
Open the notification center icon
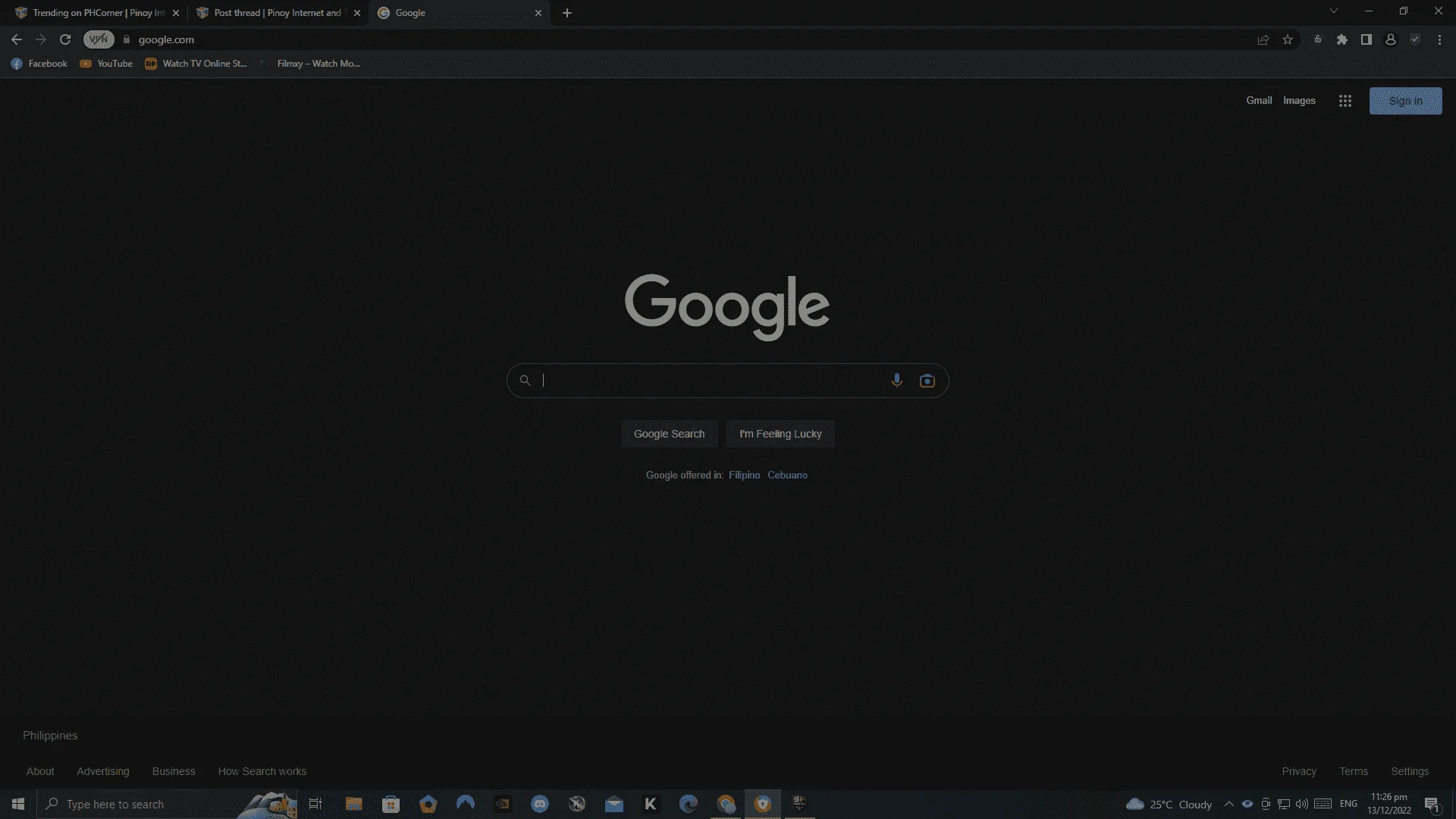(x=1432, y=804)
